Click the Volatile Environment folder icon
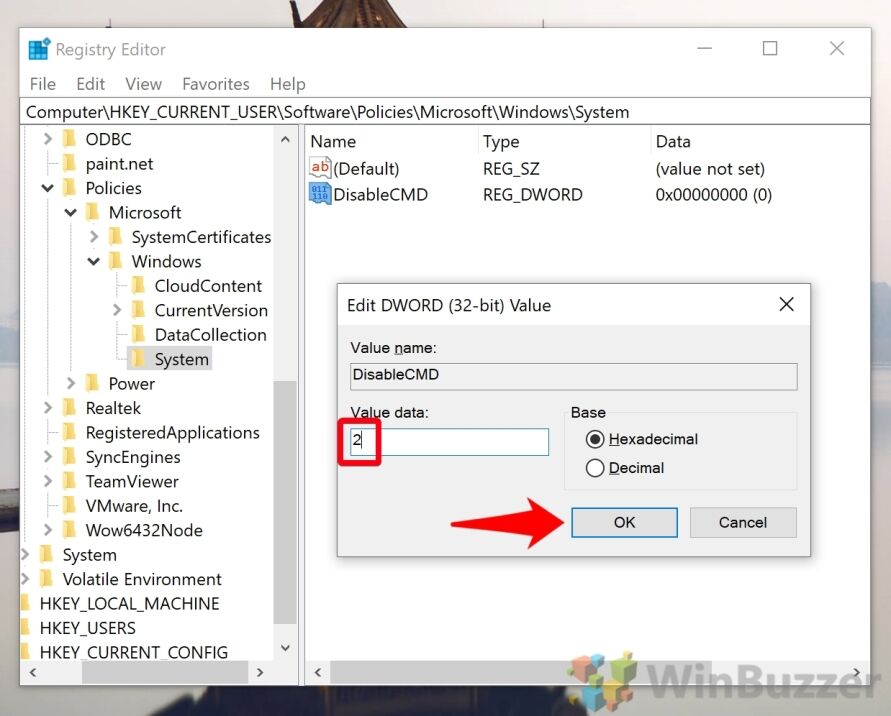Screen dimensions: 891x716 [x=47, y=578]
